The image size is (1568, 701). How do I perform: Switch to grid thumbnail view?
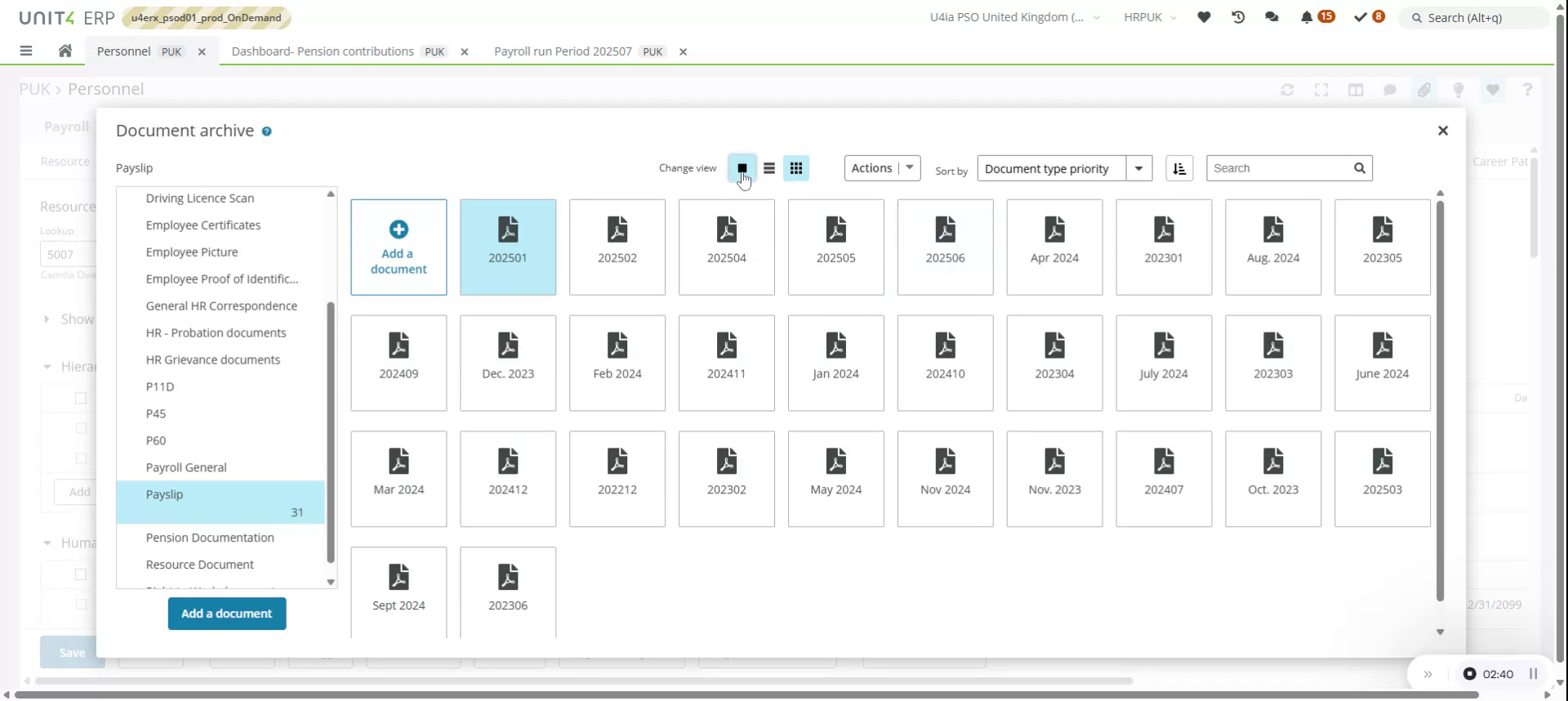coord(796,168)
